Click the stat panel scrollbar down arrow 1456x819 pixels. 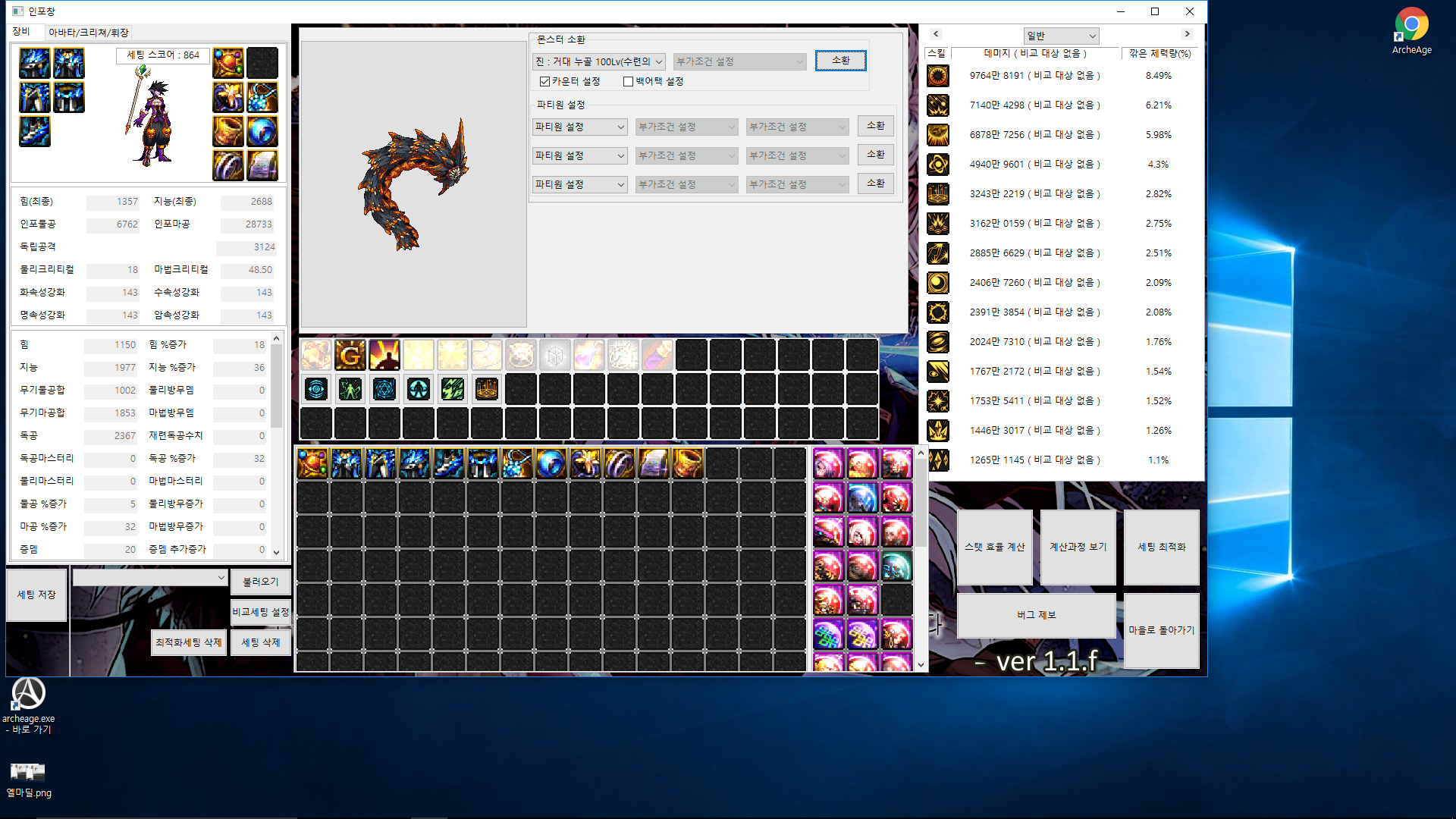click(276, 552)
